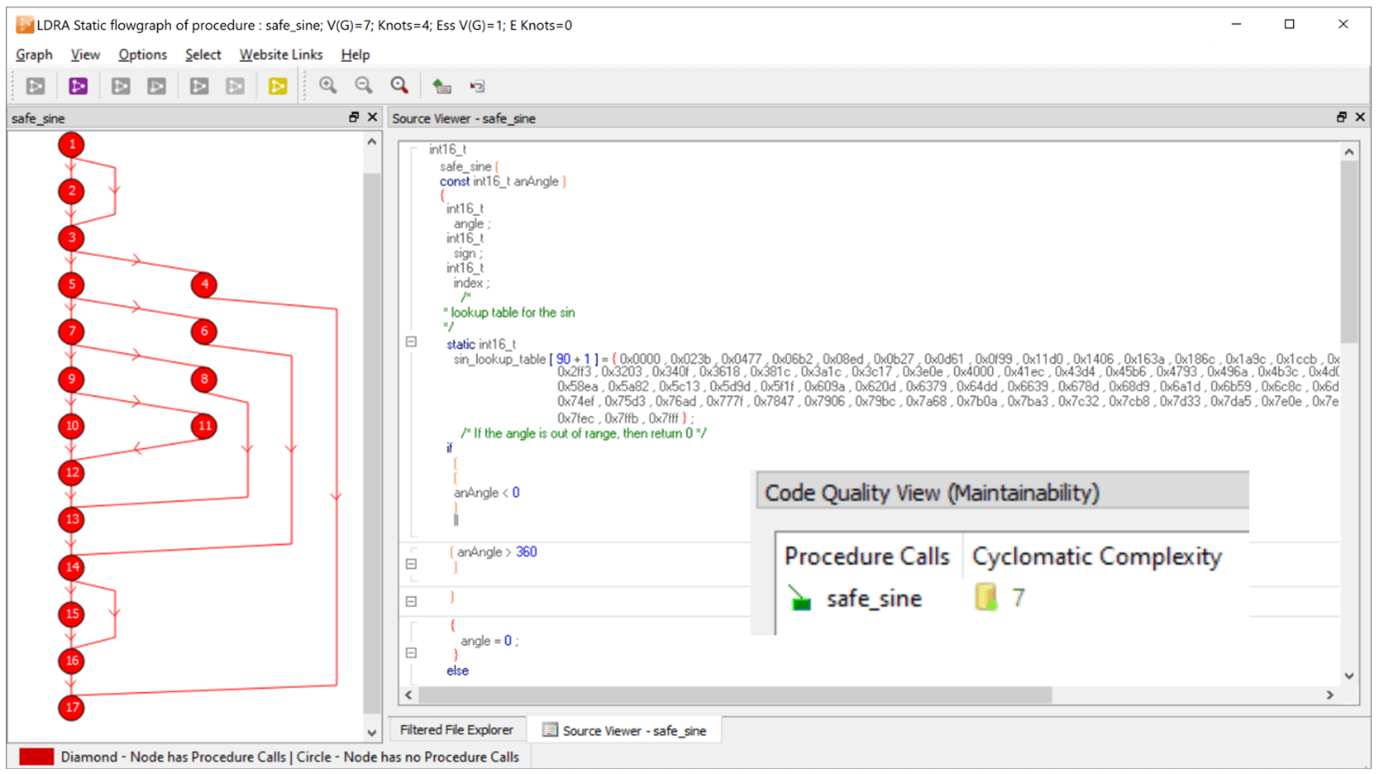1379x774 pixels.
Task: Open the Graph menu
Action: tap(34, 55)
